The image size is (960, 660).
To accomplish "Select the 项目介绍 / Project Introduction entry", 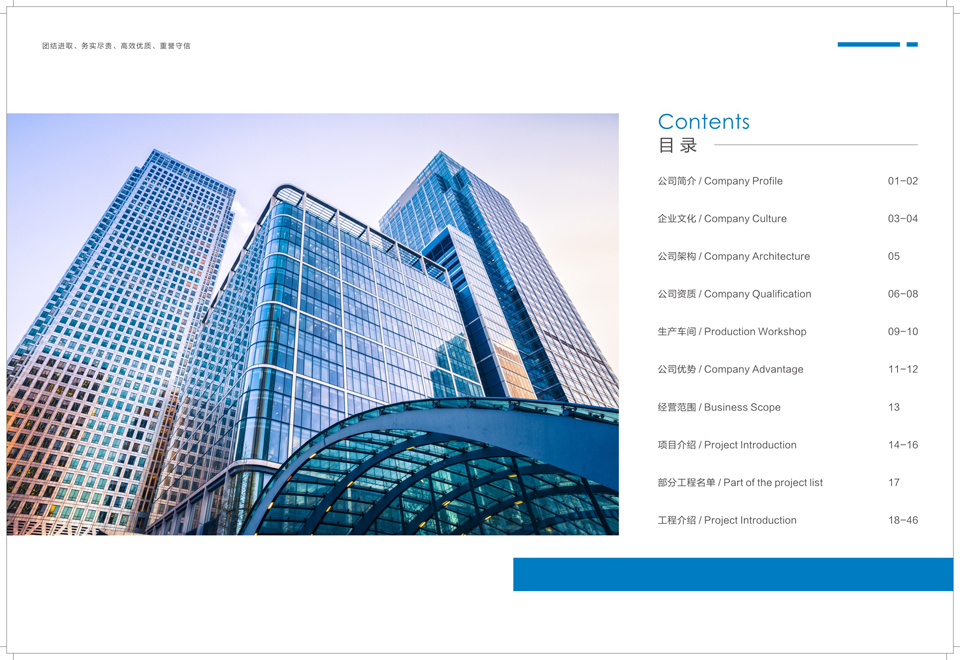I will point(727,445).
